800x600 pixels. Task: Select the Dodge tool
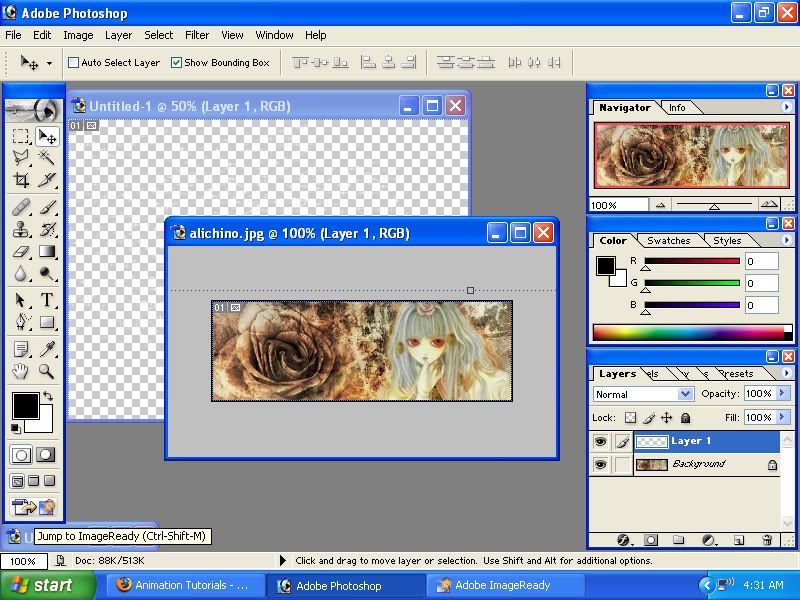[47, 274]
